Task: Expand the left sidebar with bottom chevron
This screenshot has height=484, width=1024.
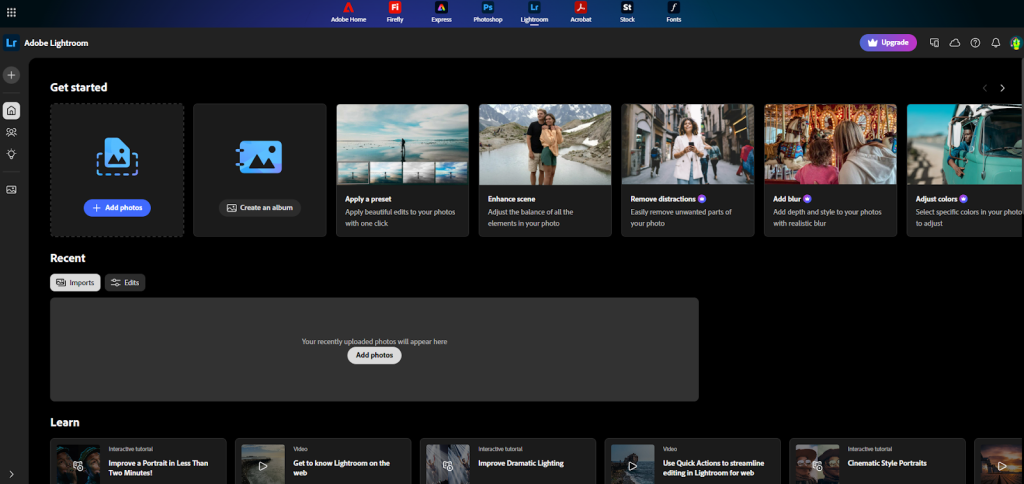Action: tap(11, 474)
